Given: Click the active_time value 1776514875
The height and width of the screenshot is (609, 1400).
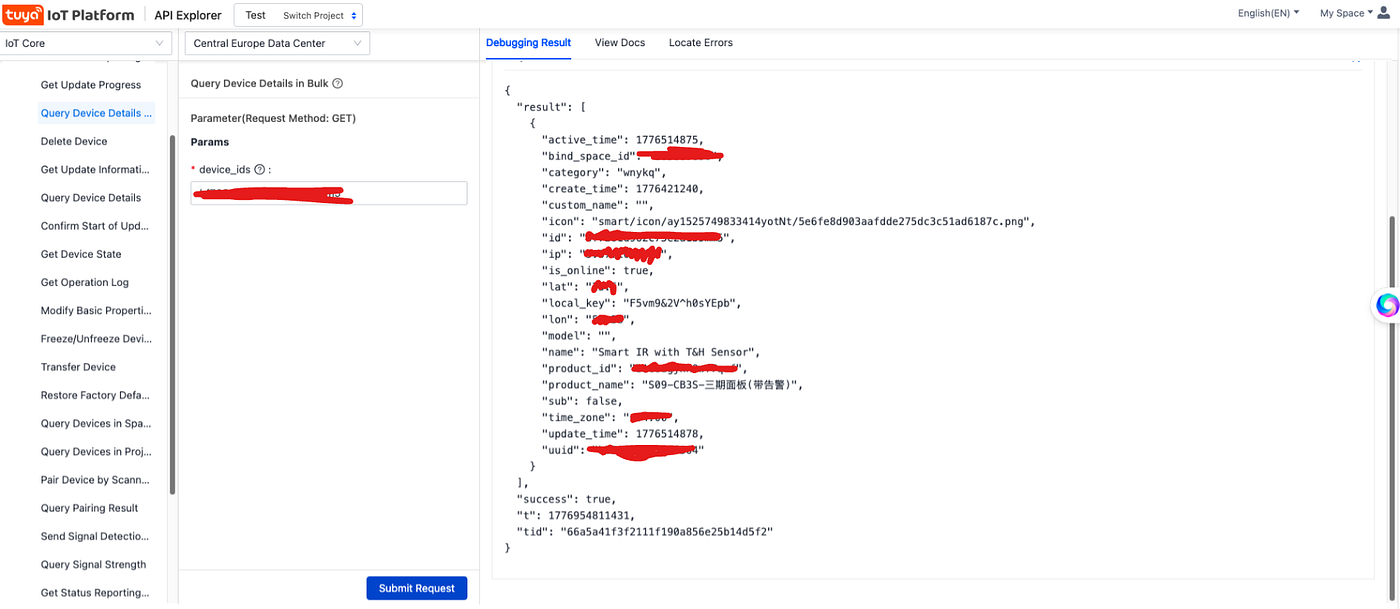Looking at the screenshot, I should tap(669, 140).
